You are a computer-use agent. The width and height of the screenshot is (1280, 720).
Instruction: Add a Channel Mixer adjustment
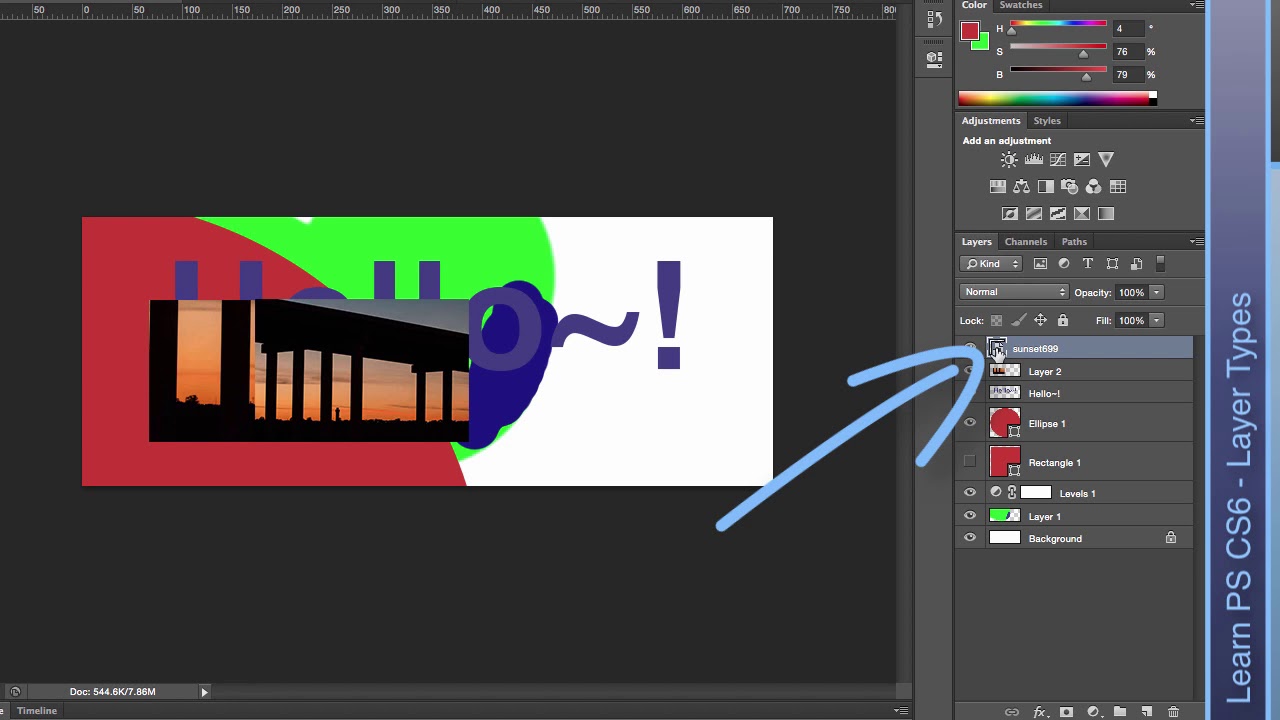click(1093, 187)
